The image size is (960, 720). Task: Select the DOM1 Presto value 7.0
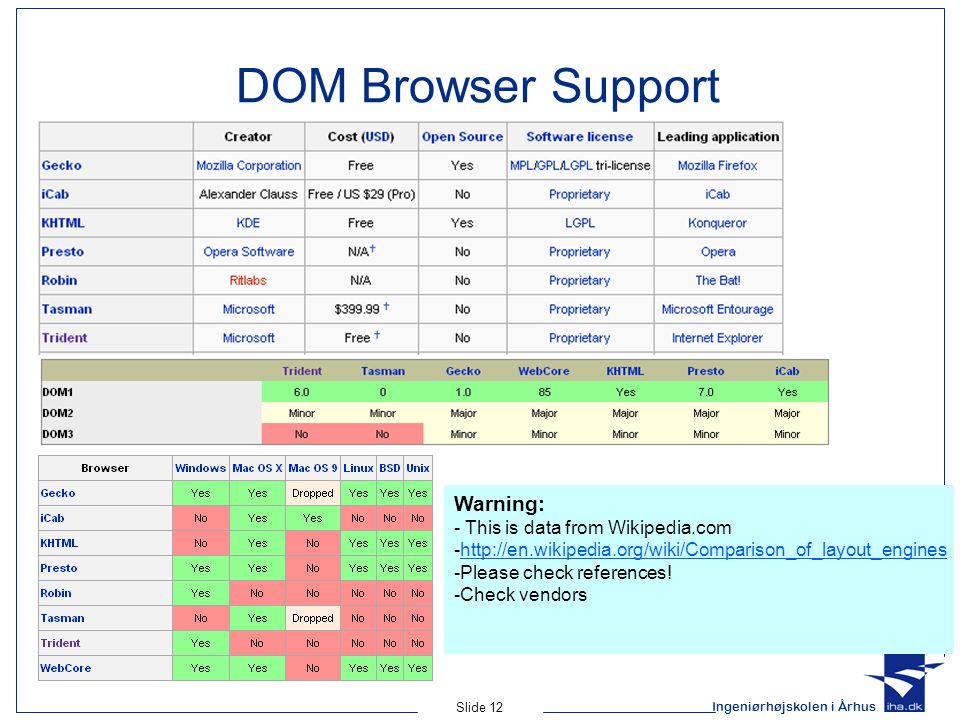tap(706, 392)
